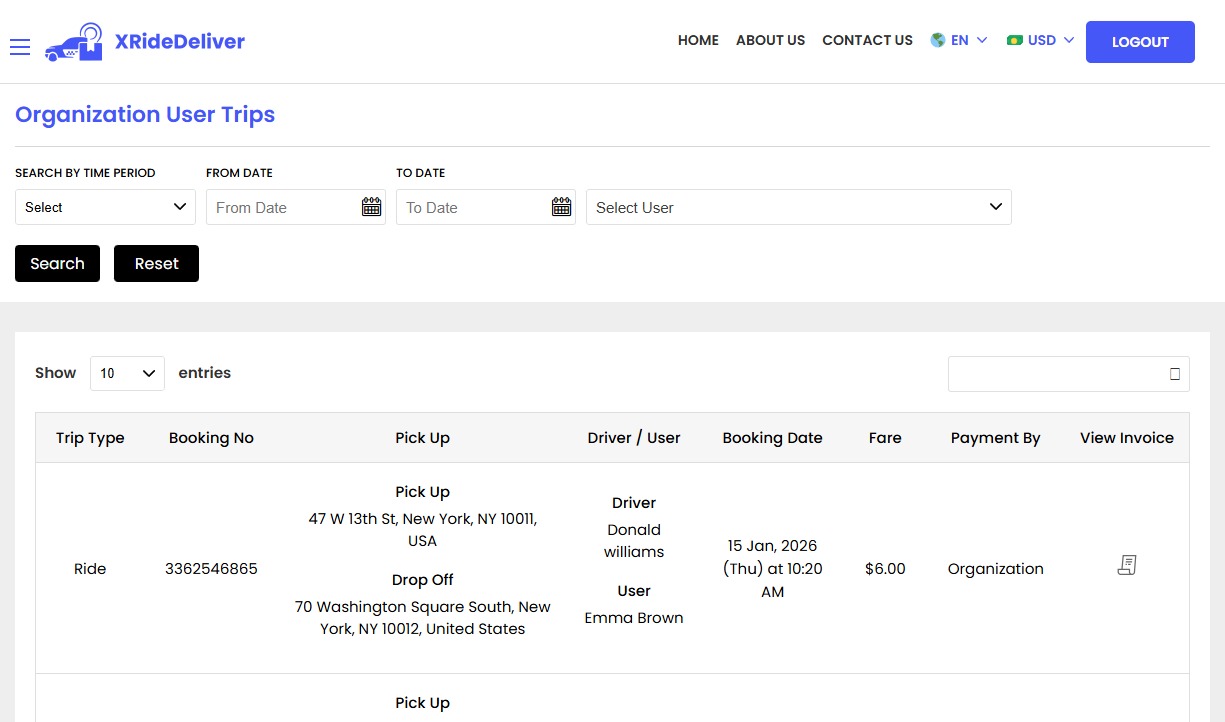Open the EN language dropdown
Image resolution: width=1225 pixels, height=722 pixels.
[x=959, y=40]
